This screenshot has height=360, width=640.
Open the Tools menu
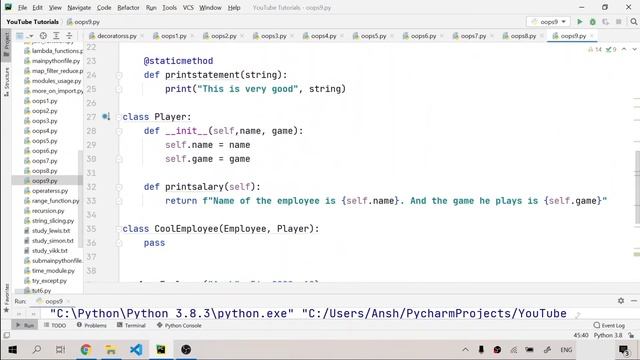[x=169, y=7]
